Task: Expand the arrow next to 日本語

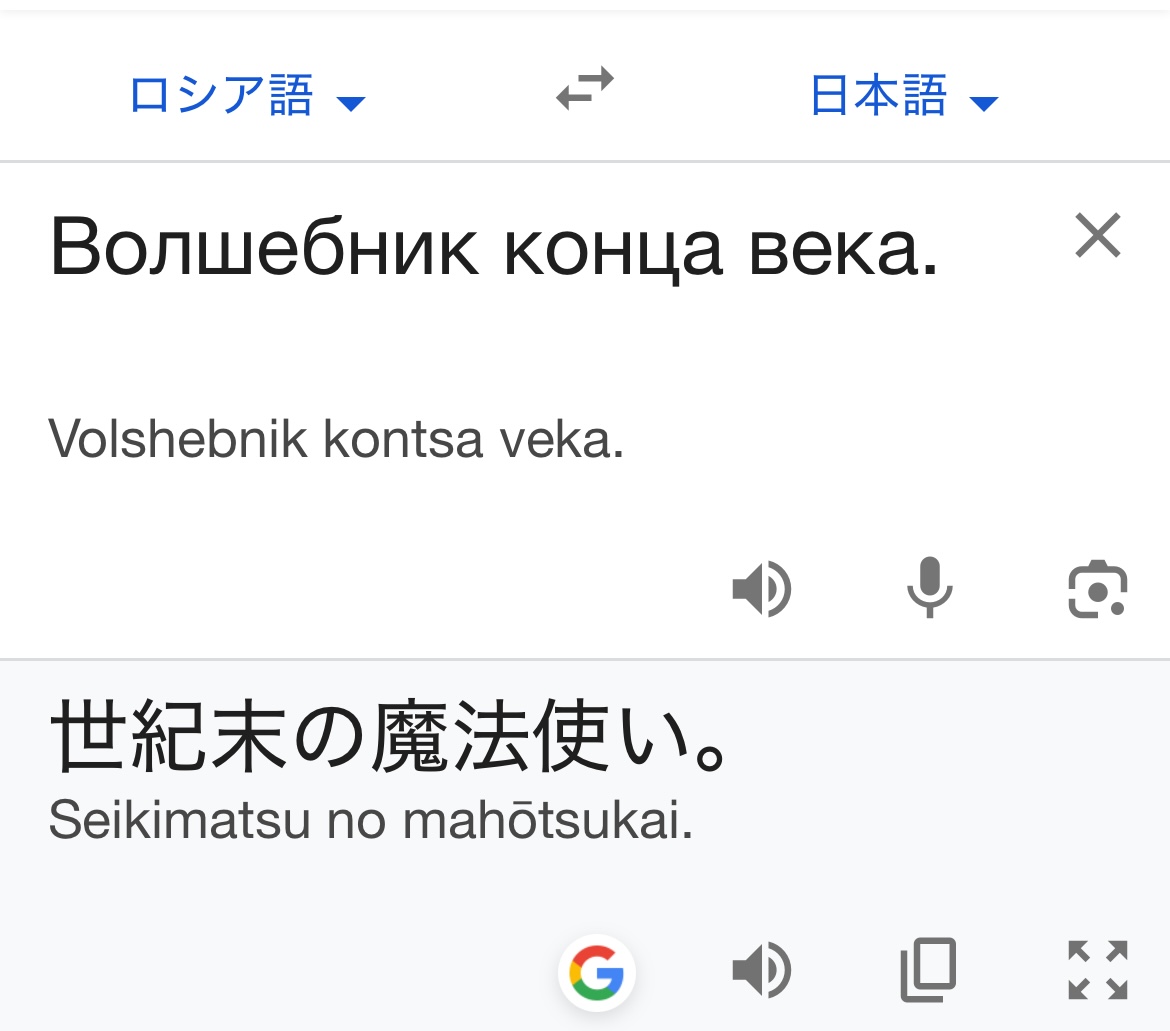Action: point(984,103)
